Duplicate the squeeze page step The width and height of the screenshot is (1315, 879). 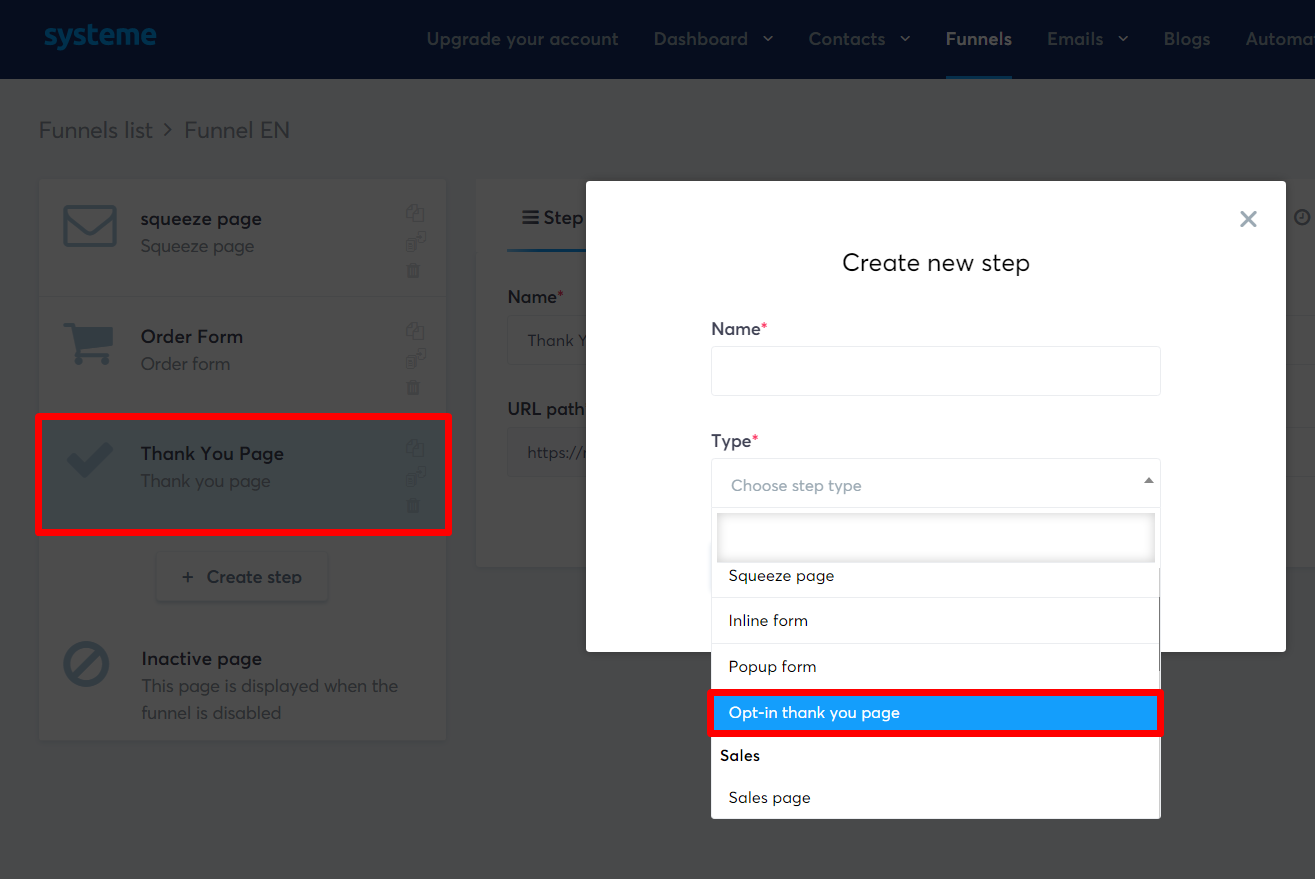tap(415, 213)
